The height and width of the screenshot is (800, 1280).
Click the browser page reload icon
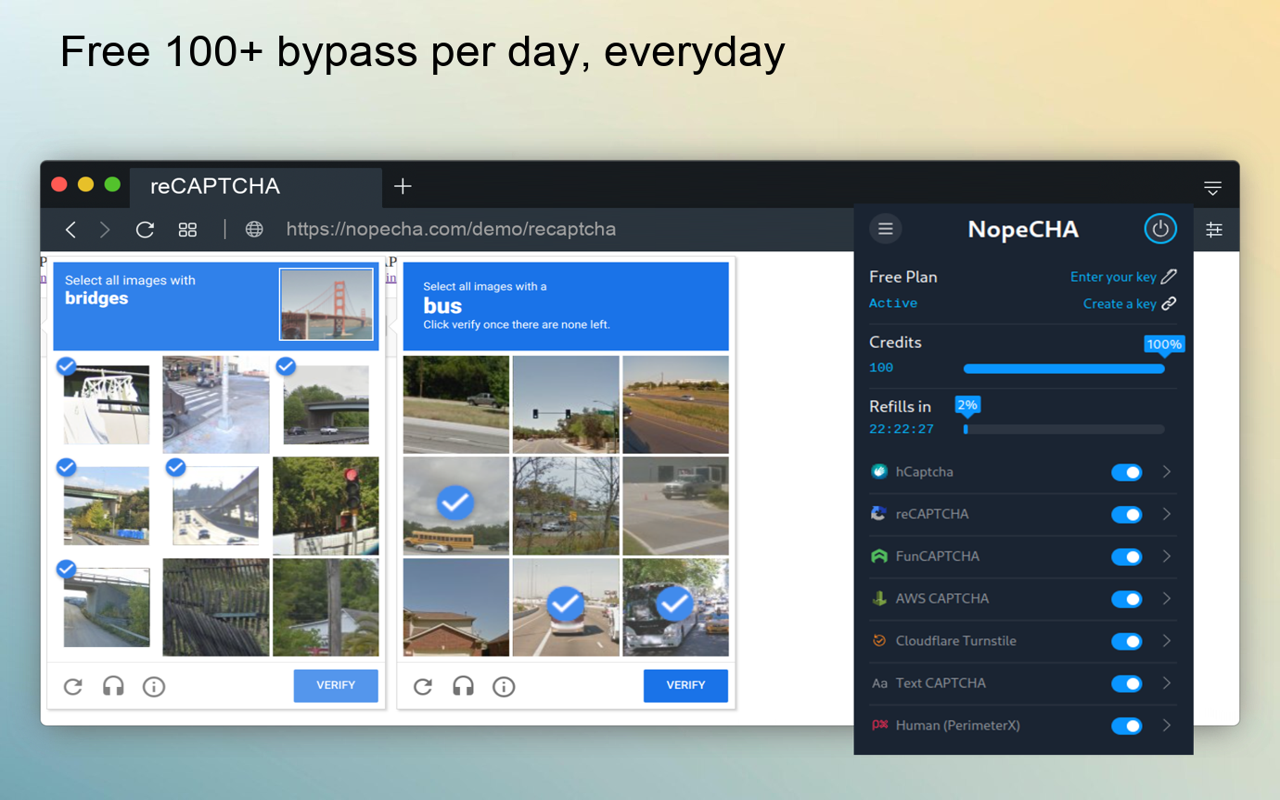[x=144, y=229]
